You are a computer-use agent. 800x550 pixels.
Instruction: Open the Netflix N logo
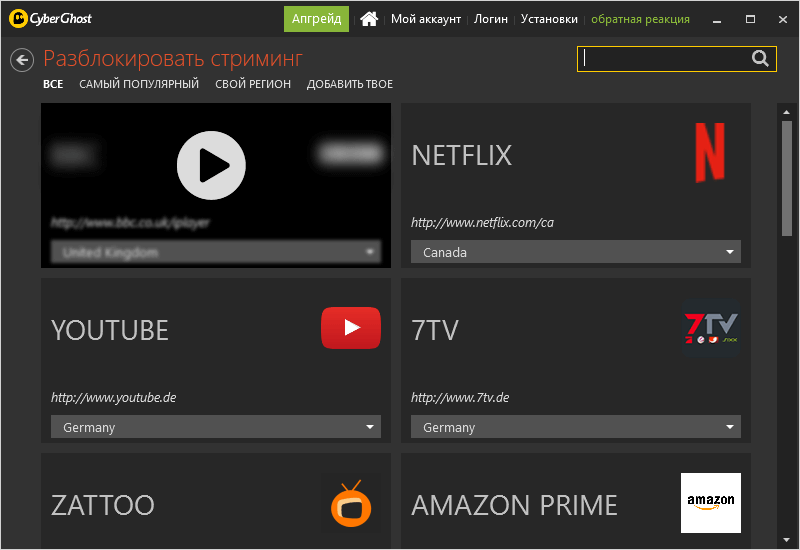710,152
